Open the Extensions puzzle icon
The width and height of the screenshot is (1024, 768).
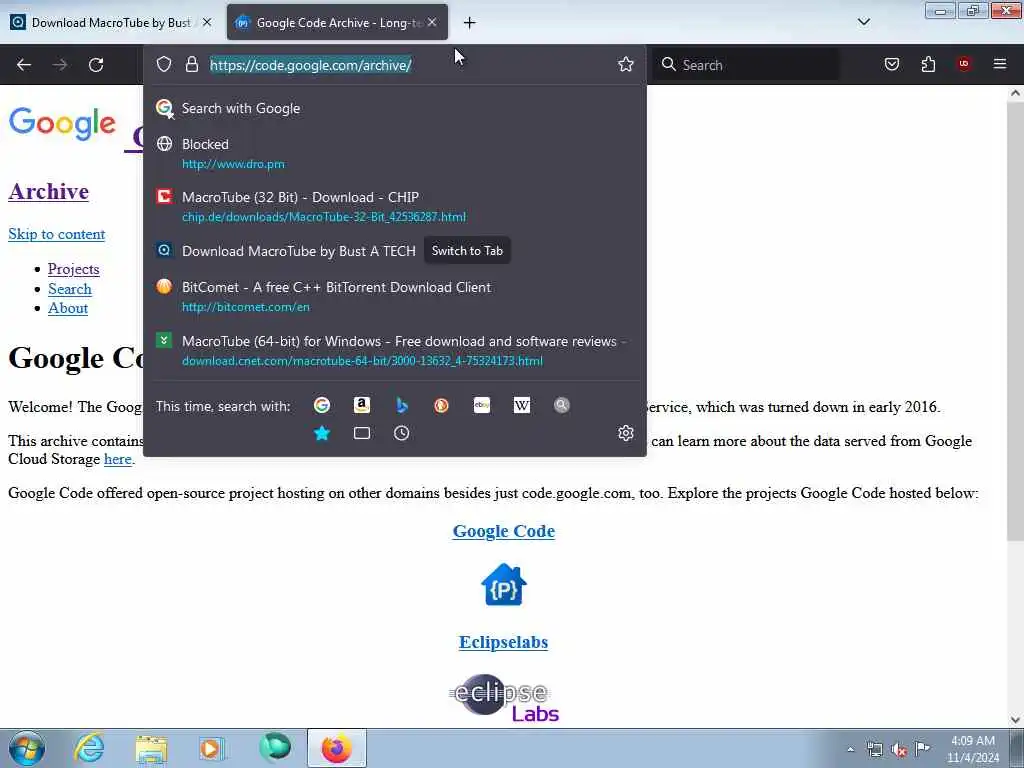[928, 64]
